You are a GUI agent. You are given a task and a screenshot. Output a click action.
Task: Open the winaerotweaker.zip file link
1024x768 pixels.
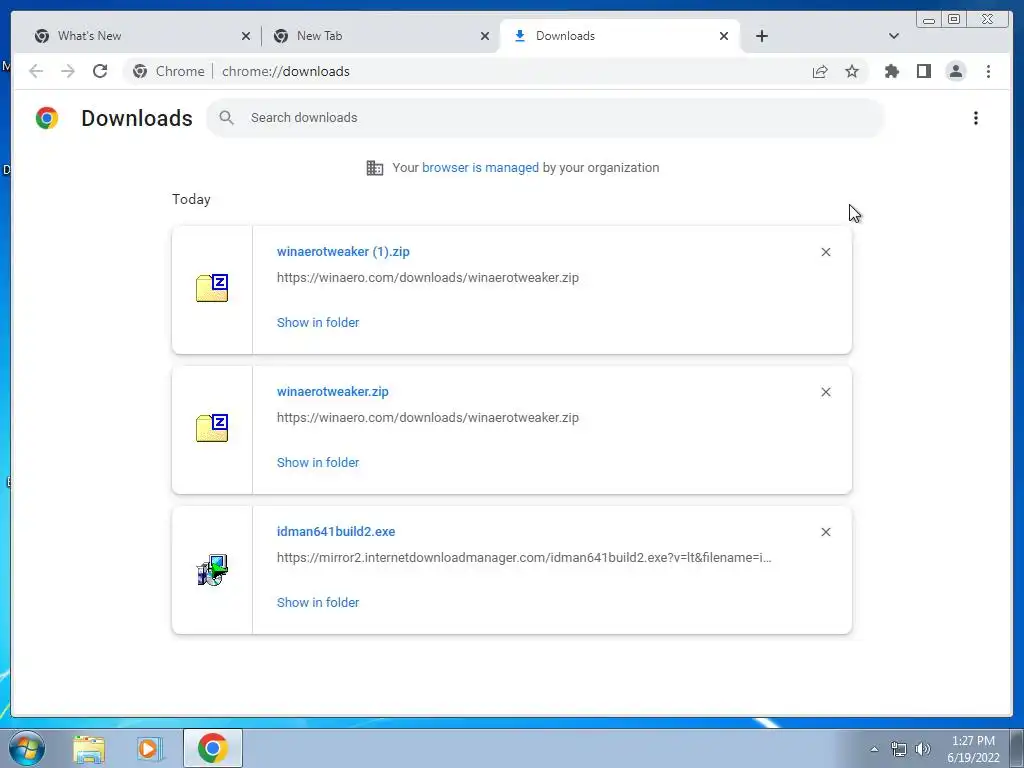pos(332,392)
